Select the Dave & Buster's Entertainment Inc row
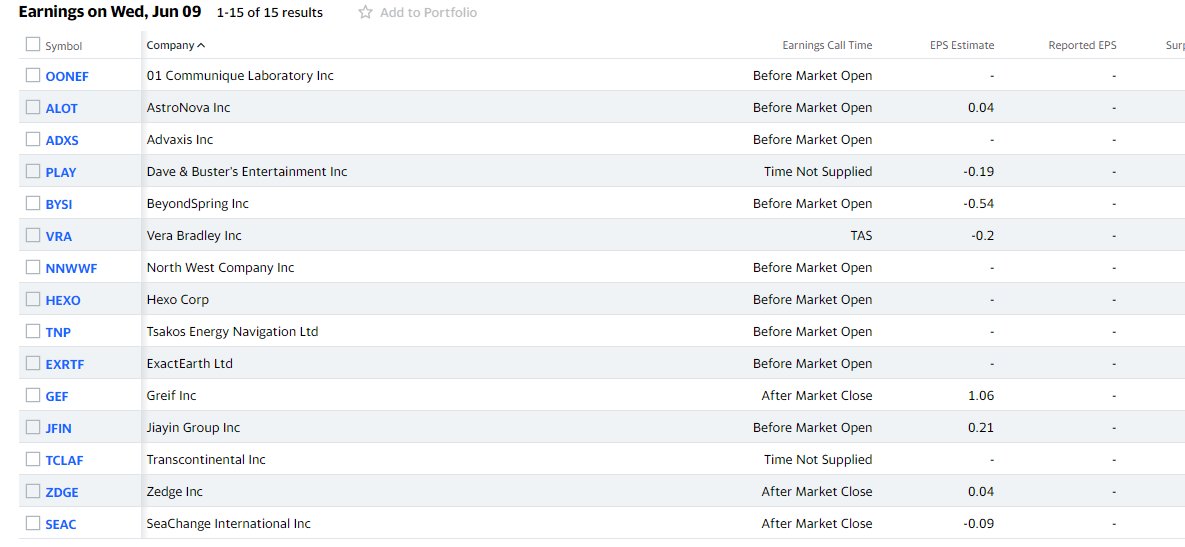The image size is (1185, 547). pyautogui.click(x=602, y=172)
